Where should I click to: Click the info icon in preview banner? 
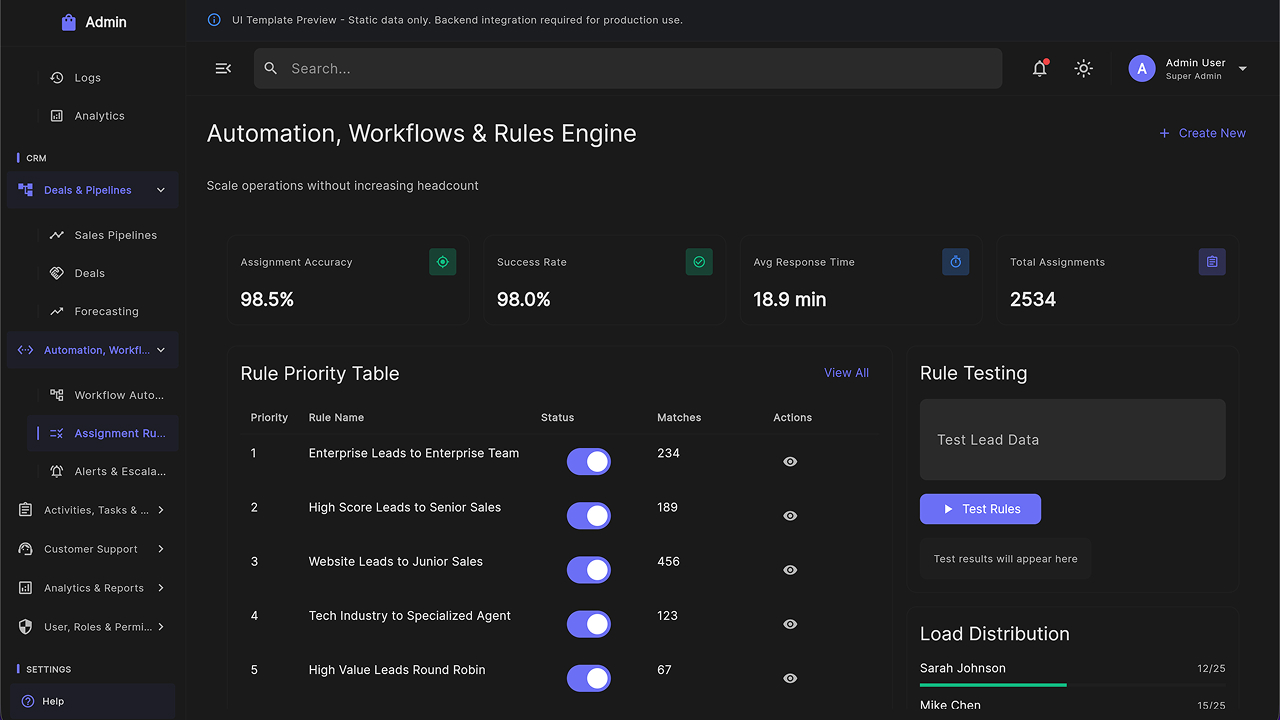(214, 20)
